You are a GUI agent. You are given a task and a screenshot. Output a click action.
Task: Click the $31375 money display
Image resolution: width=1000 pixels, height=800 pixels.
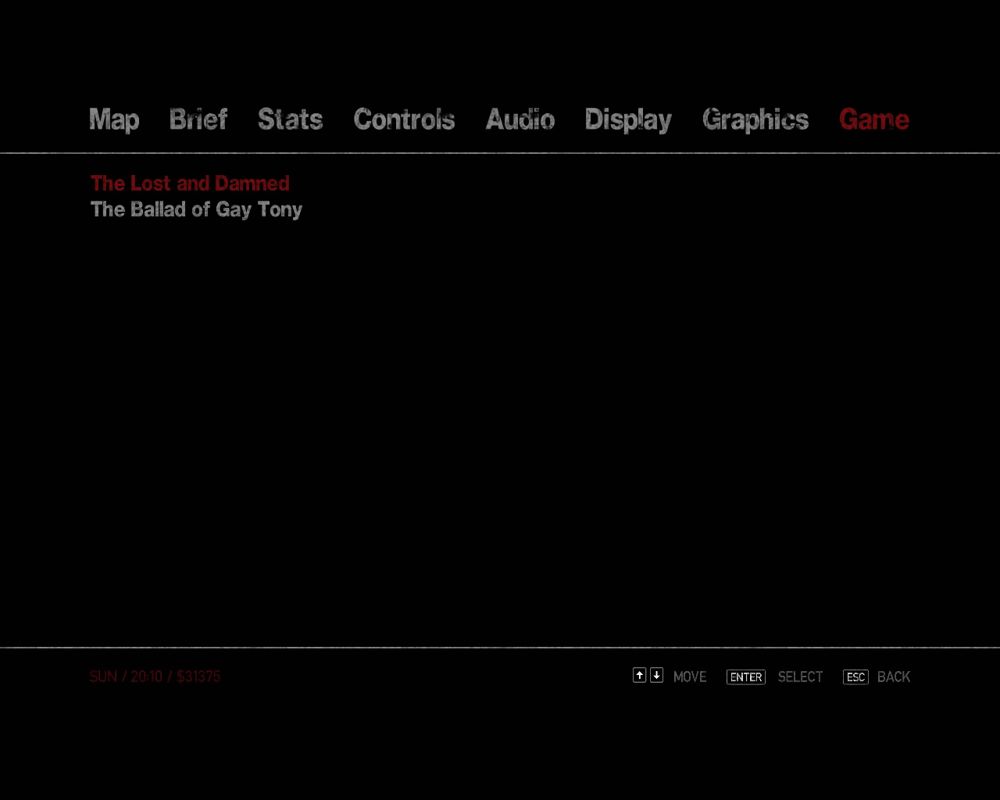(x=198, y=677)
